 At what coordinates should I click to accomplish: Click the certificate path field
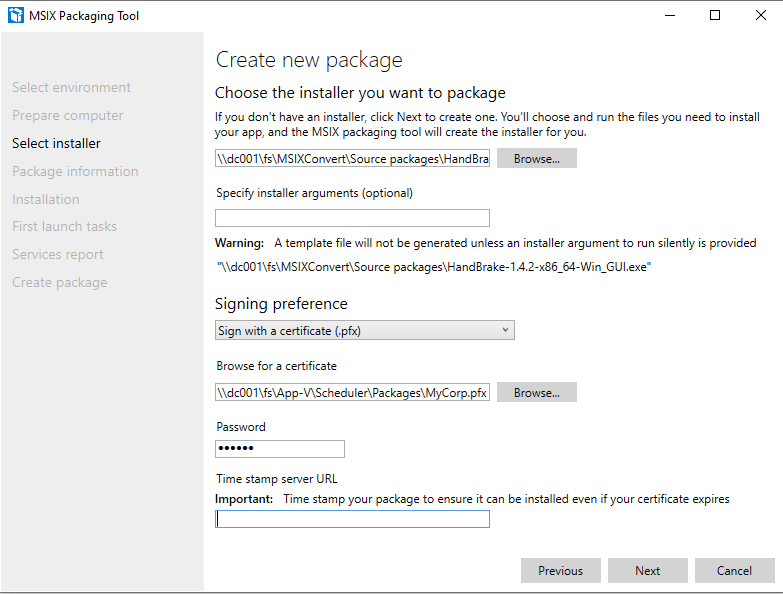(353, 393)
